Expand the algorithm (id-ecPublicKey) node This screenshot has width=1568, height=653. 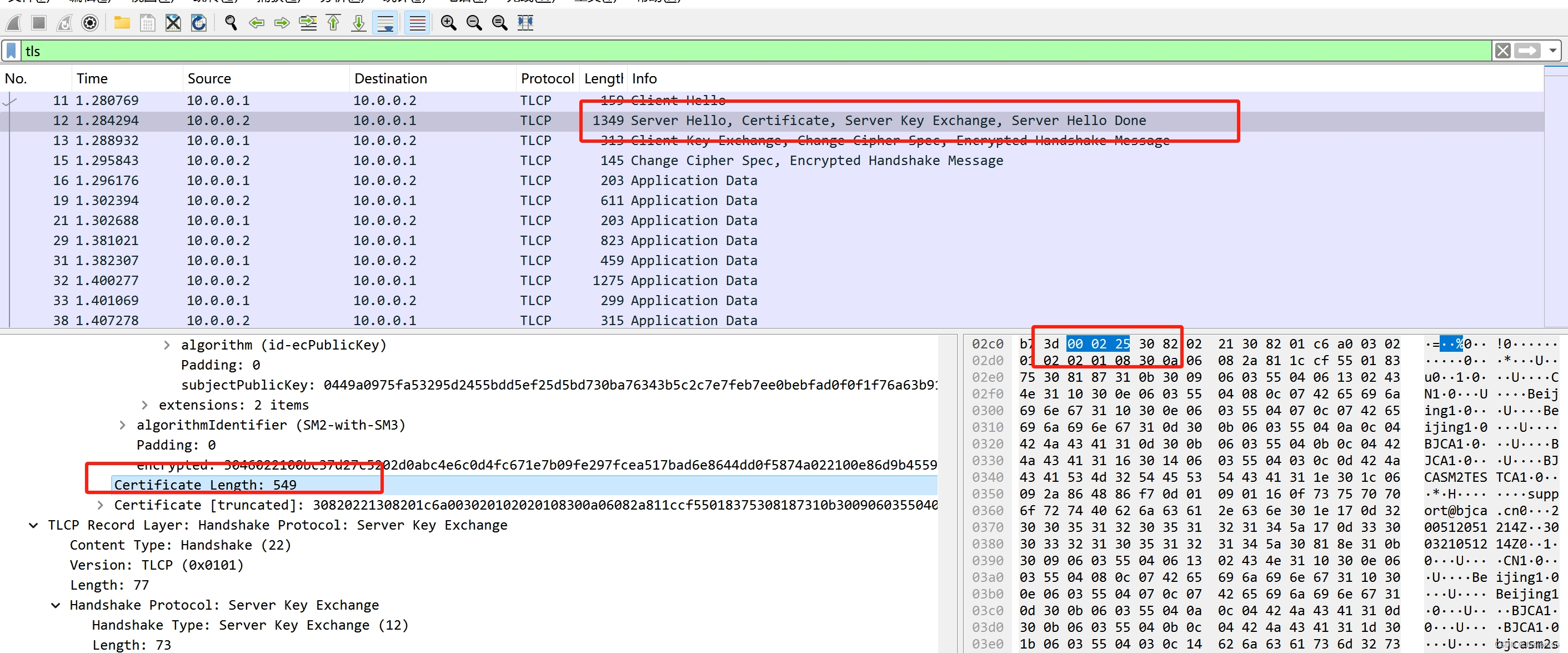pyautogui.click(x=167, y=345)
